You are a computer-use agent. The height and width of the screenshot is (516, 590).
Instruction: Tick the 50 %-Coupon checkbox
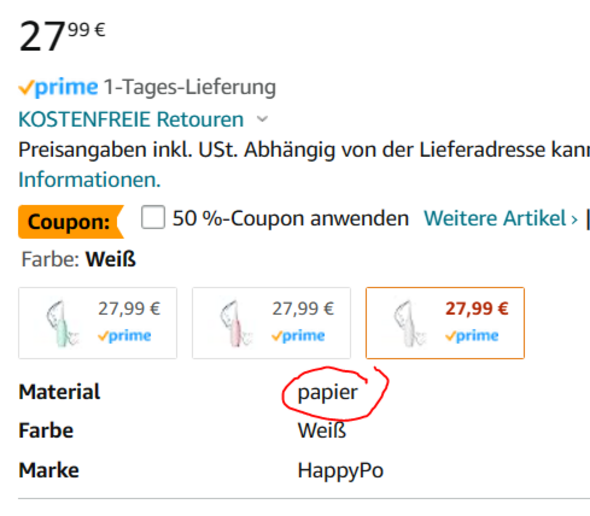click(x=153, y=217)
